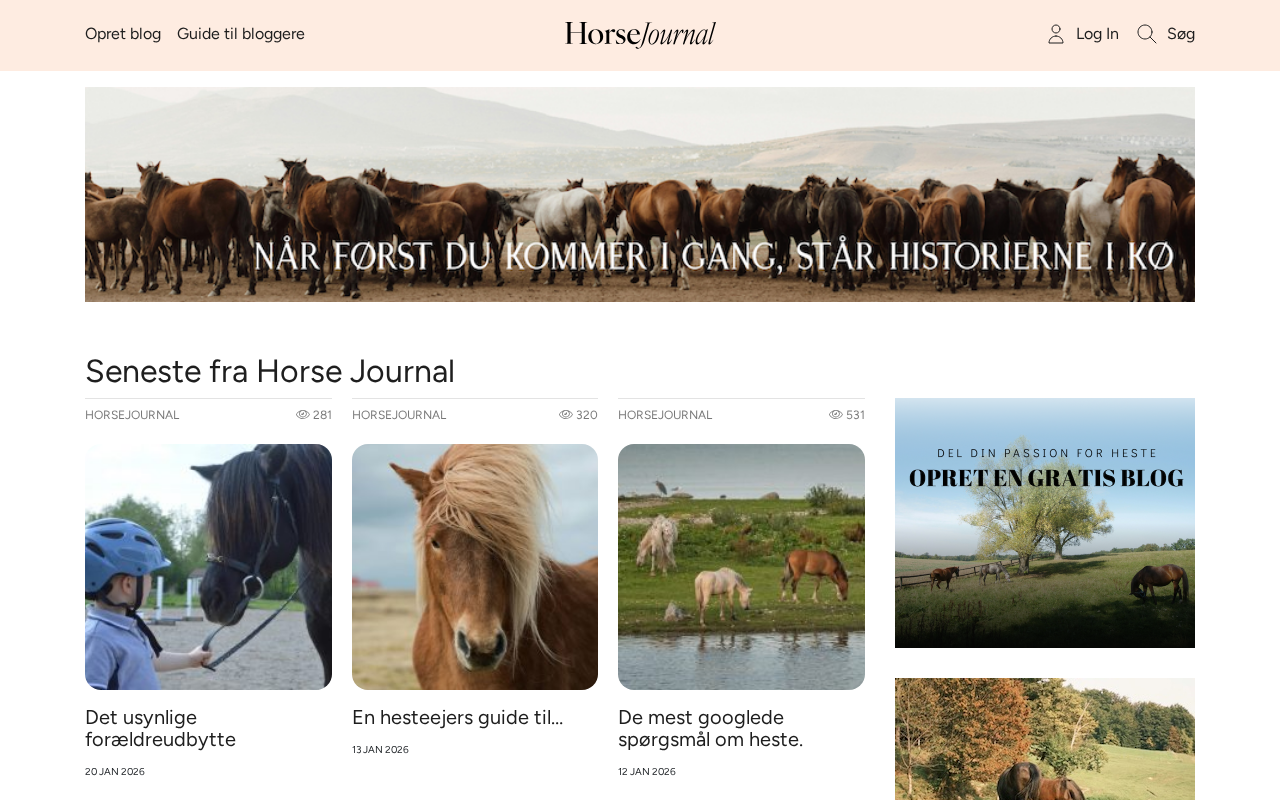Click the Icelandic horse face thumbnail
The width and height of the screenshot is (1280, 800).
coord(475,567)
